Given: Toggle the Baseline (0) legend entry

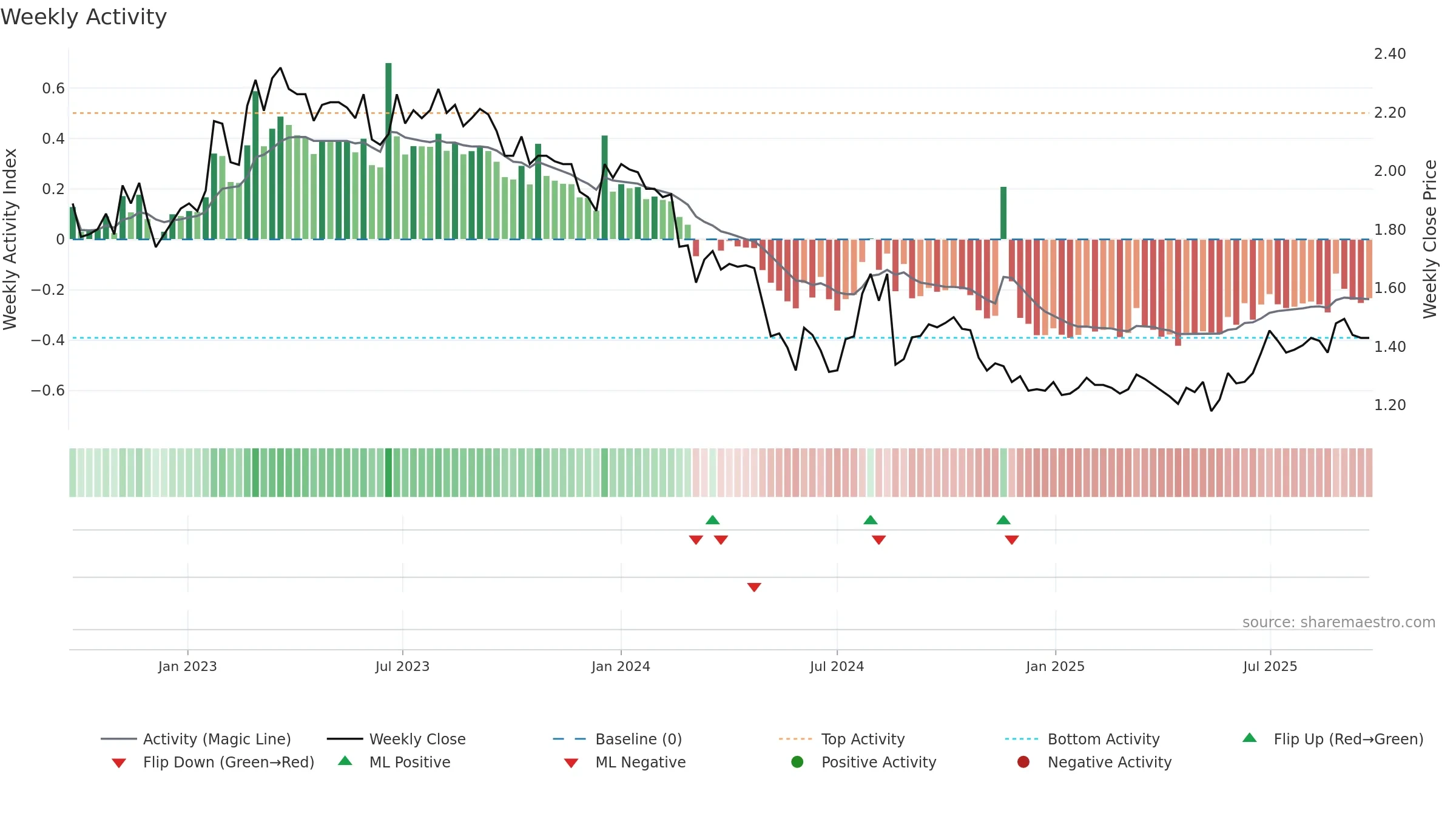Looking at the screenshot, I should 618,739.
